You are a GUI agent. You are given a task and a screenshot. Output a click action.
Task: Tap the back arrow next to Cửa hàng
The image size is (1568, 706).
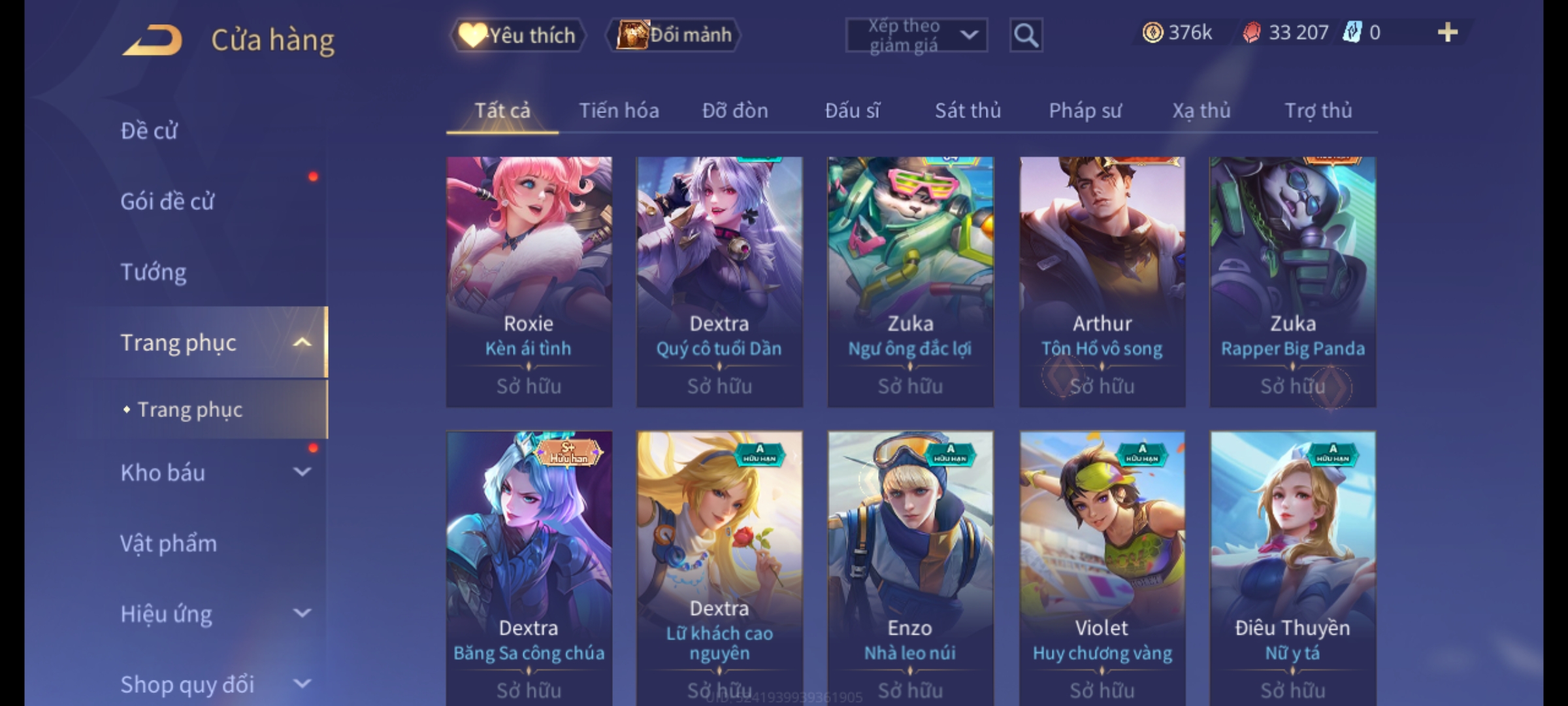(152, 41)
